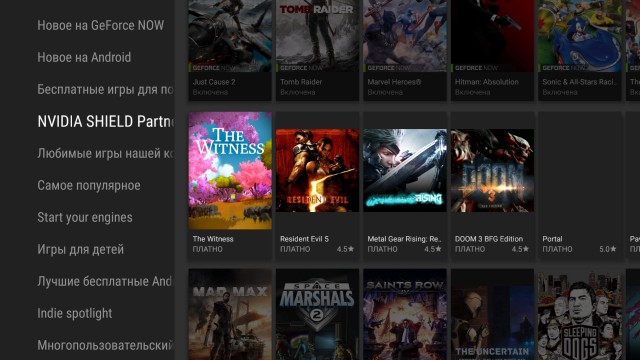The height and width of the screenshot is (360, 640).
Task: Open the Marvel Heroes tile
Action: pos(405,50)
